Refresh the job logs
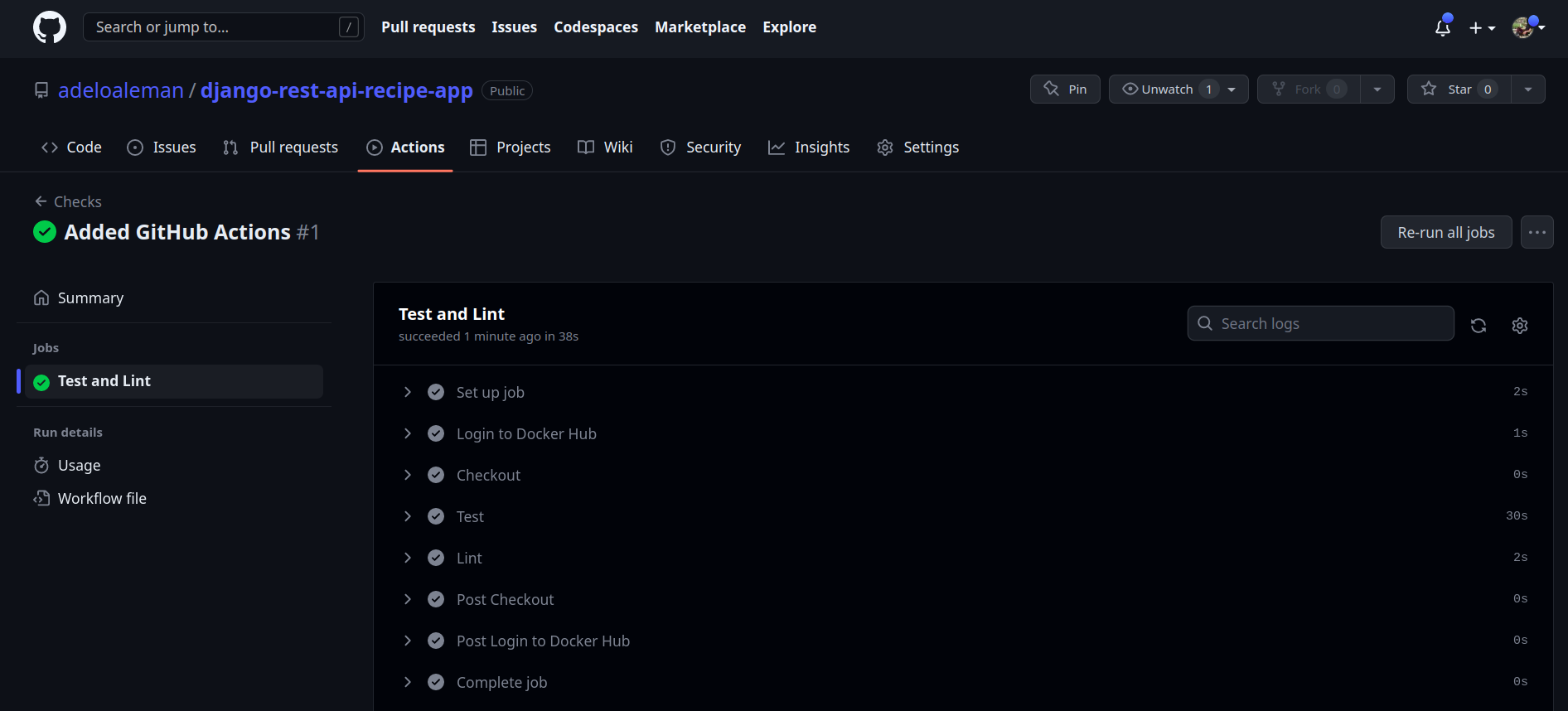1568x711 pixels. coord(1478,326)
